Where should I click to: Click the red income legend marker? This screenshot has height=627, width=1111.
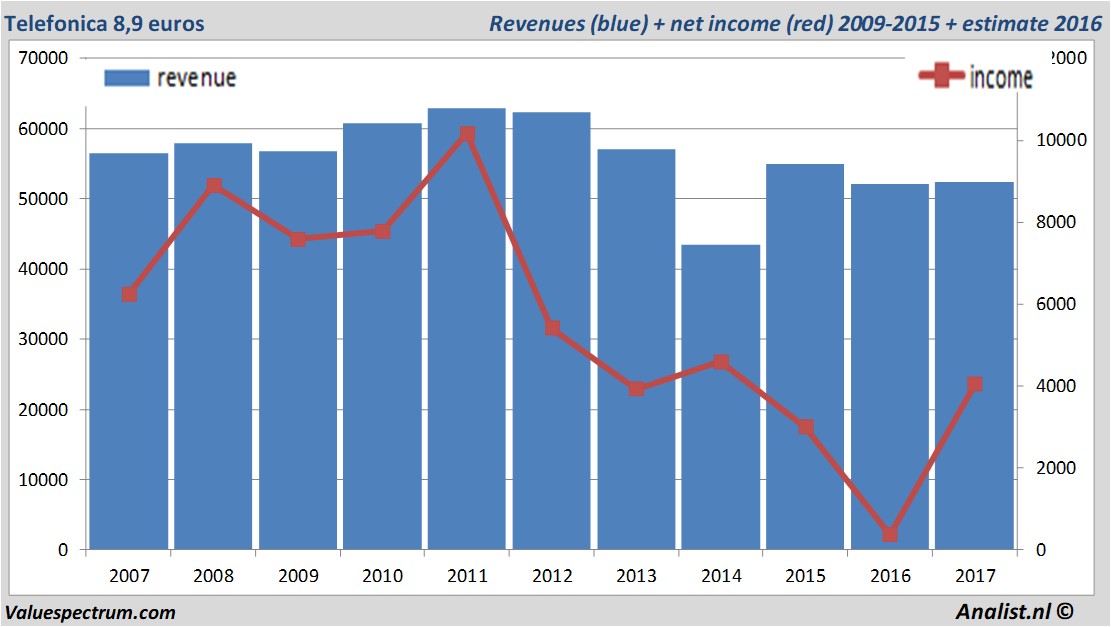click(941, 75)
